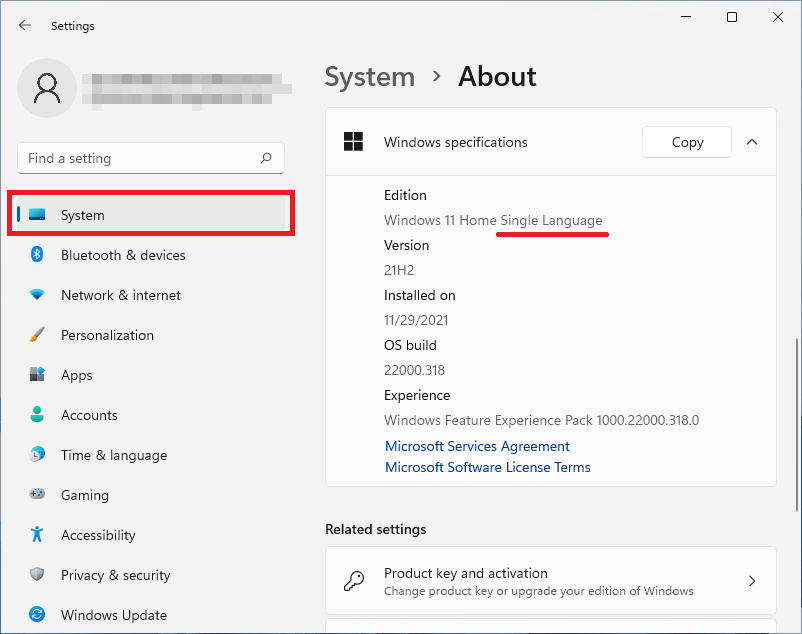Select Personalization in the sidebar

[x=151, y=335]
